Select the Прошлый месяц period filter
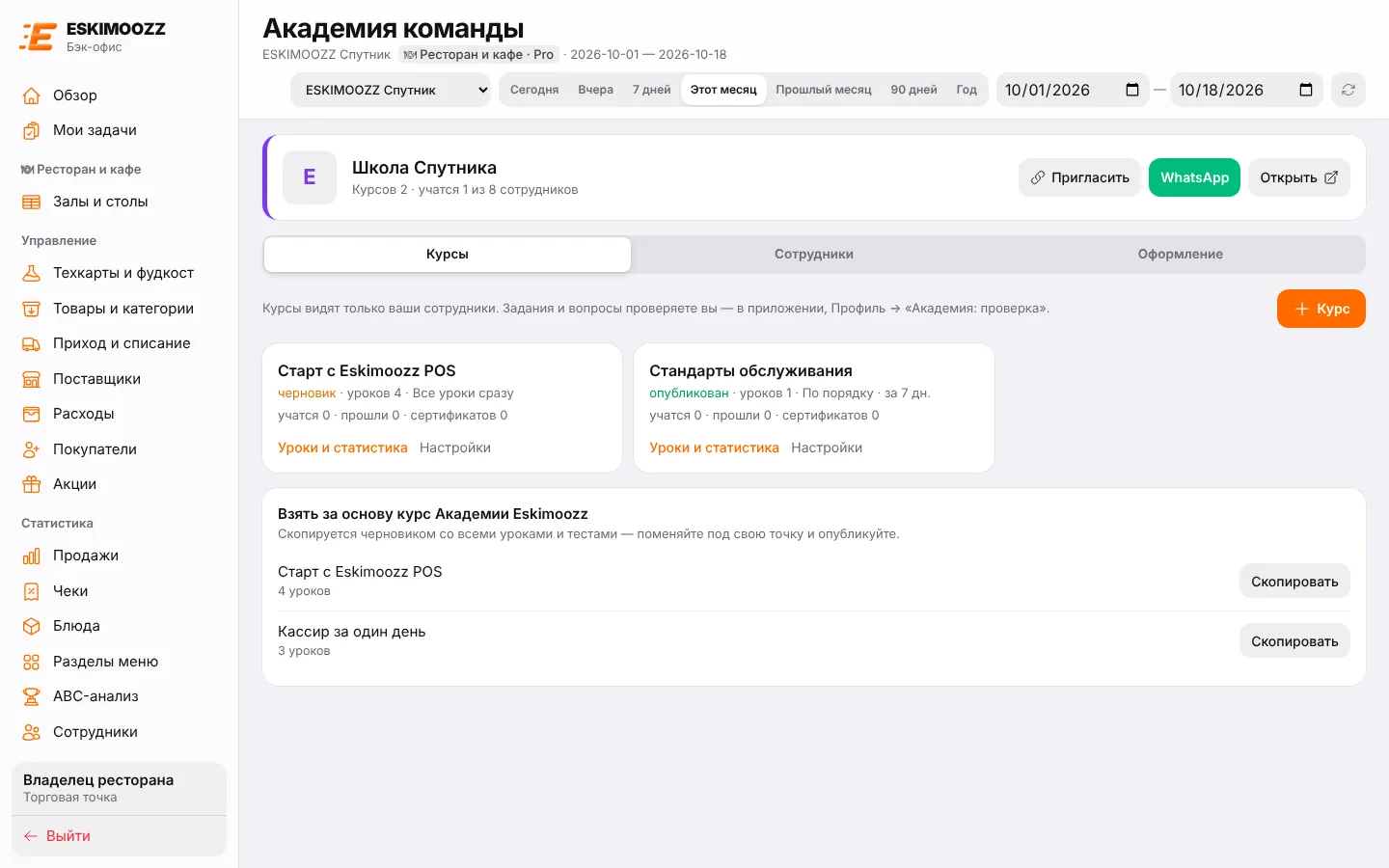The width and height of the screenshot is (1389, 868). click(x=824, y=90)
